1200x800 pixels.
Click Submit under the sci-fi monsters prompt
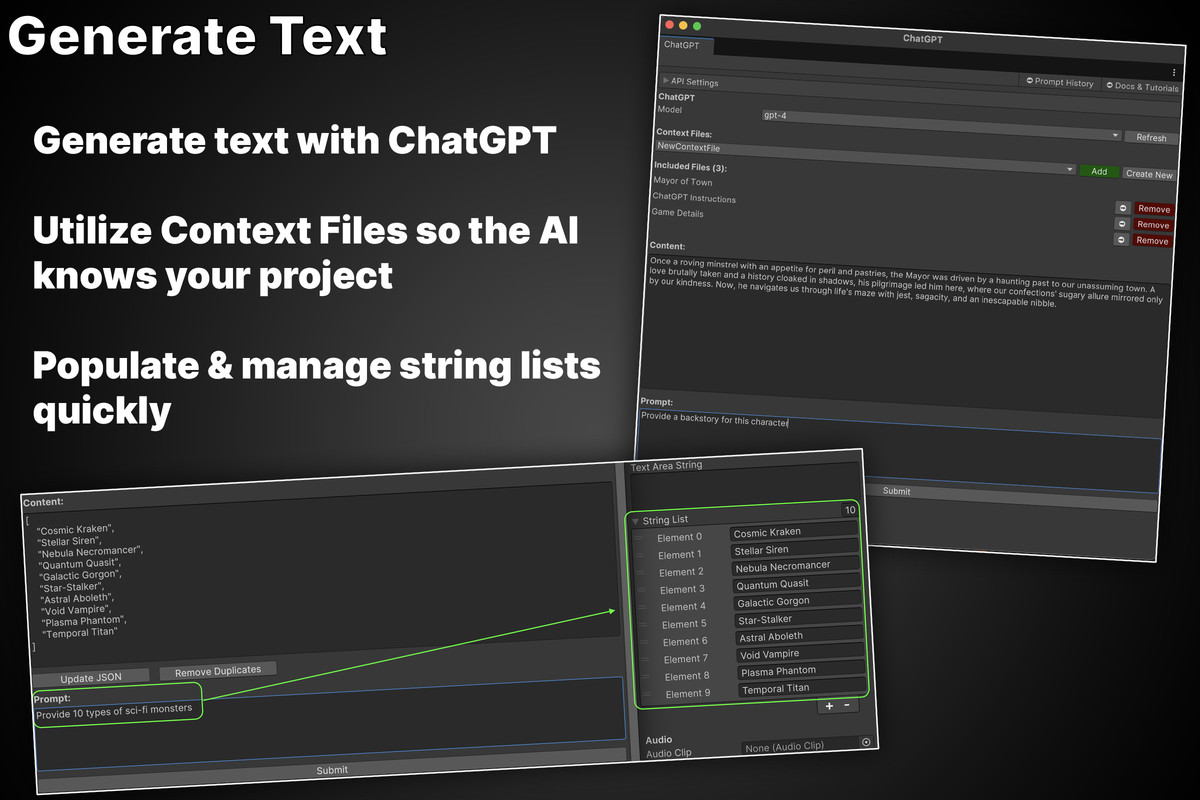click(332, 770)
